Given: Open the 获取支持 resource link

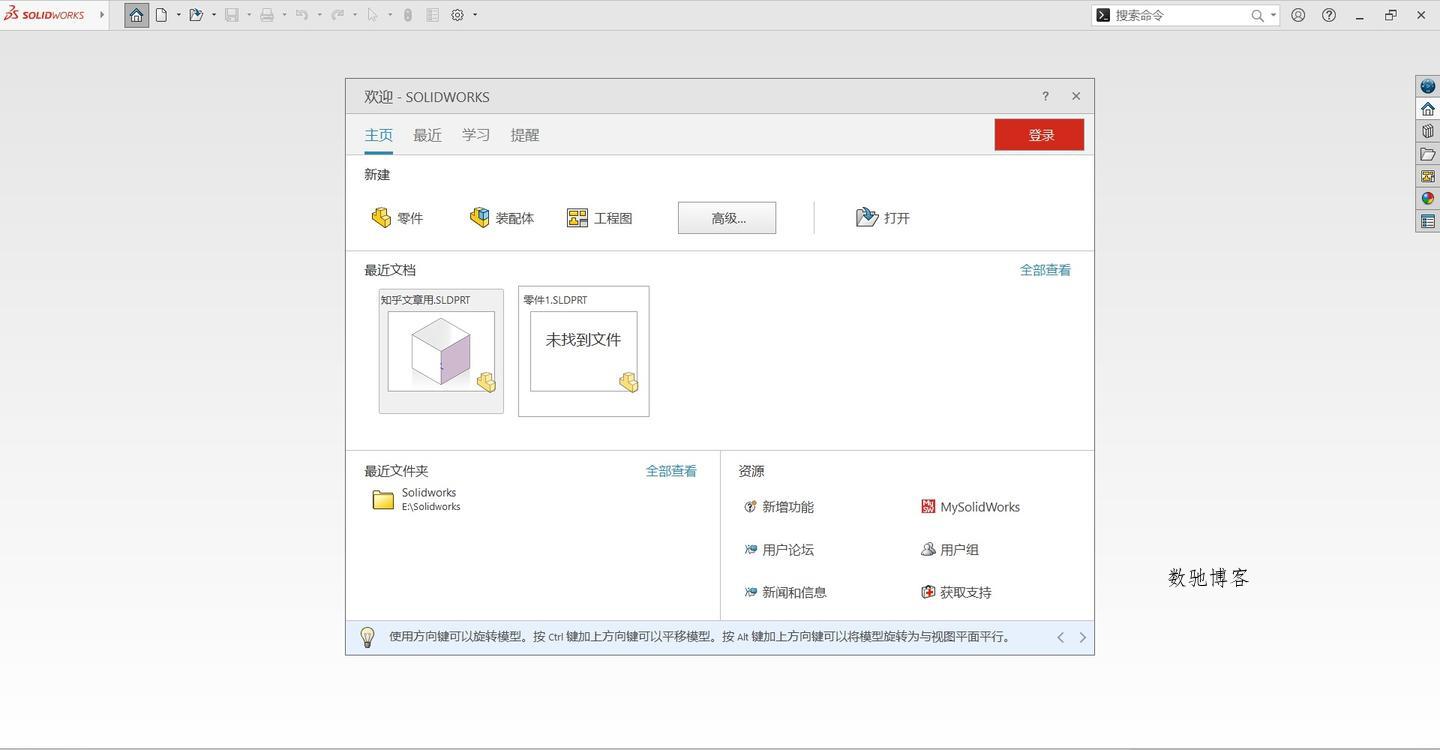Looking at the screenshot, I should pyautogui.click(x=956, y=593).
